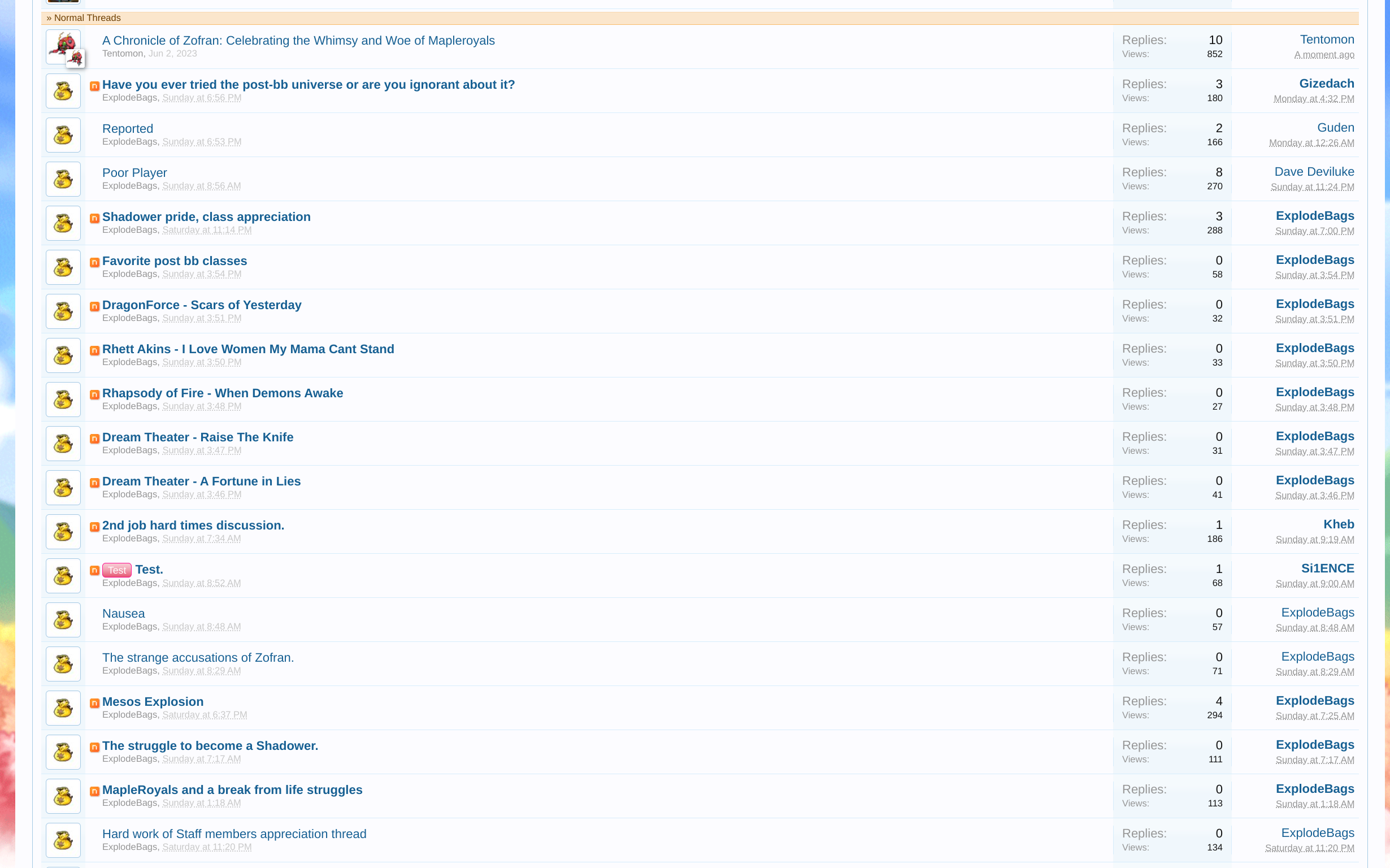
Task: Click the unread indicator on the Dream Theater Raise The Knife thread
Action: coord(95,439)
